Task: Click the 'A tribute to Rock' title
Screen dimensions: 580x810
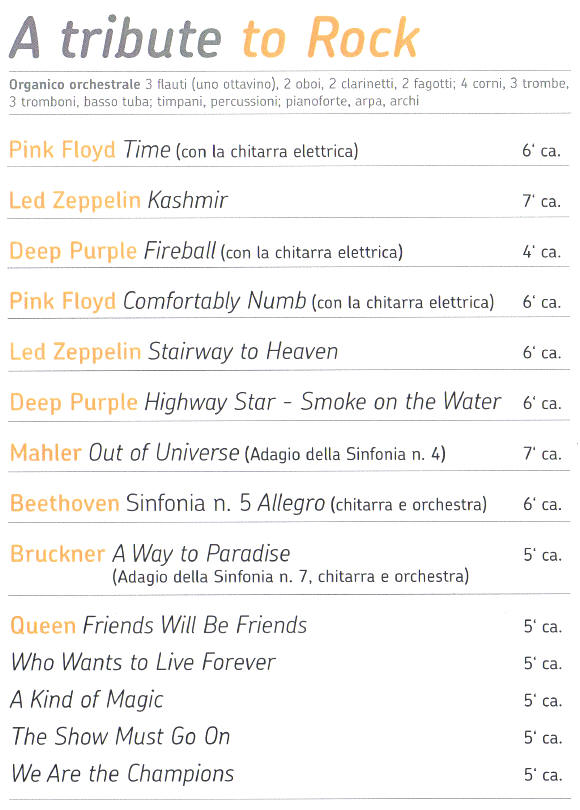Action: point(214,38)
